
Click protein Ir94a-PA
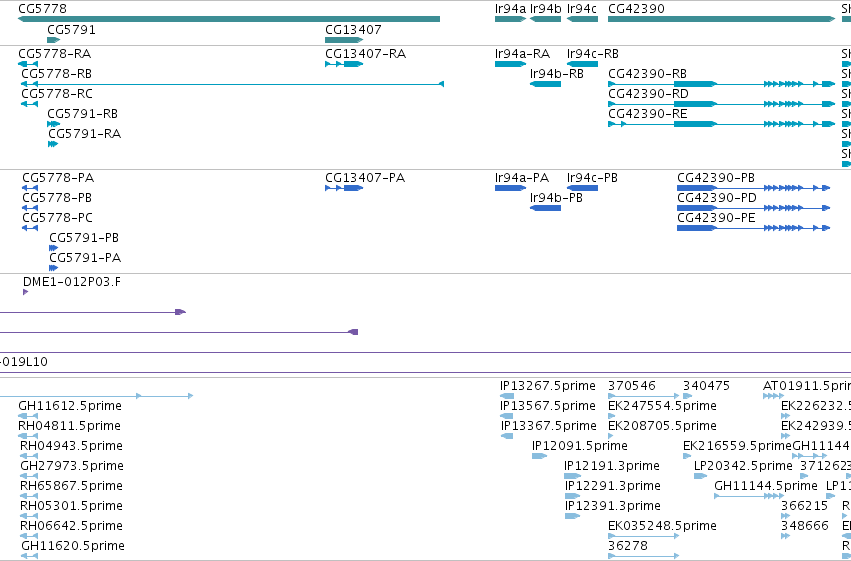coord(510,188)
